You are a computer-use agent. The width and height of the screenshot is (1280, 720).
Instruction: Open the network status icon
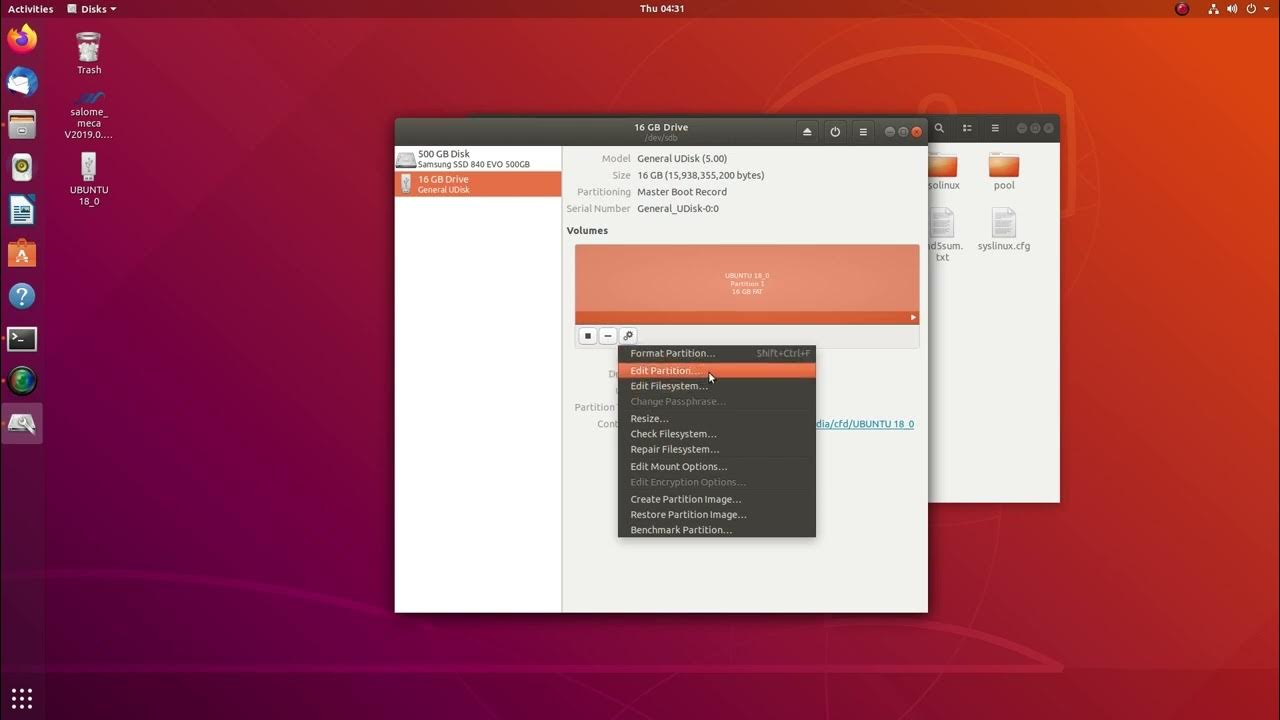(1214, 9)
